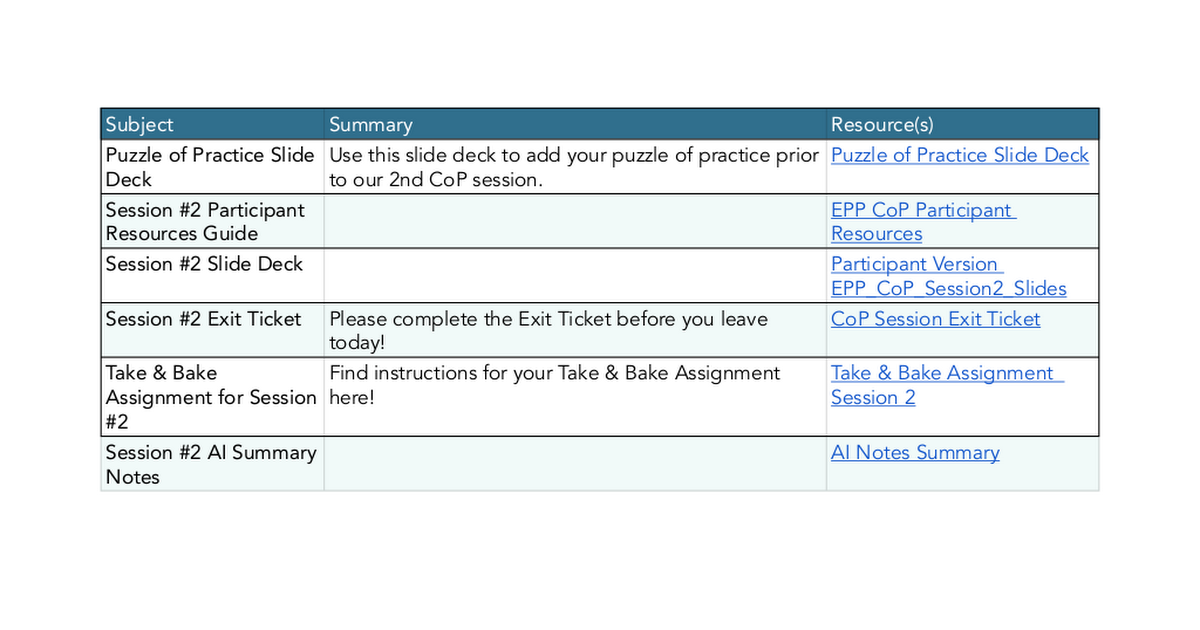
Task: Select the Session #2 Participant Resources Guide cell
Action: pos(205,221)
